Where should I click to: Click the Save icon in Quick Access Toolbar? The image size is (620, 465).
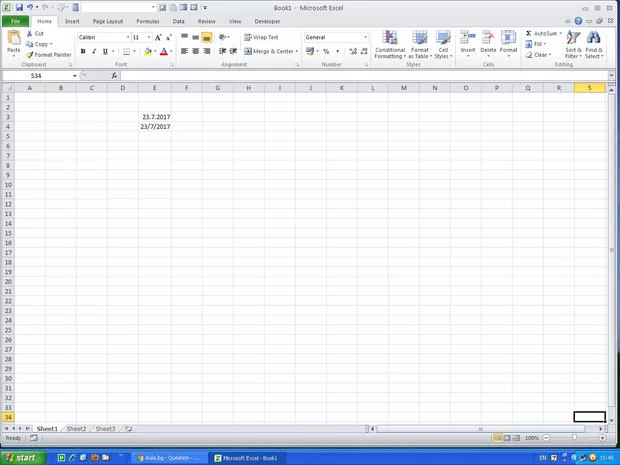(x=18, y=7)
